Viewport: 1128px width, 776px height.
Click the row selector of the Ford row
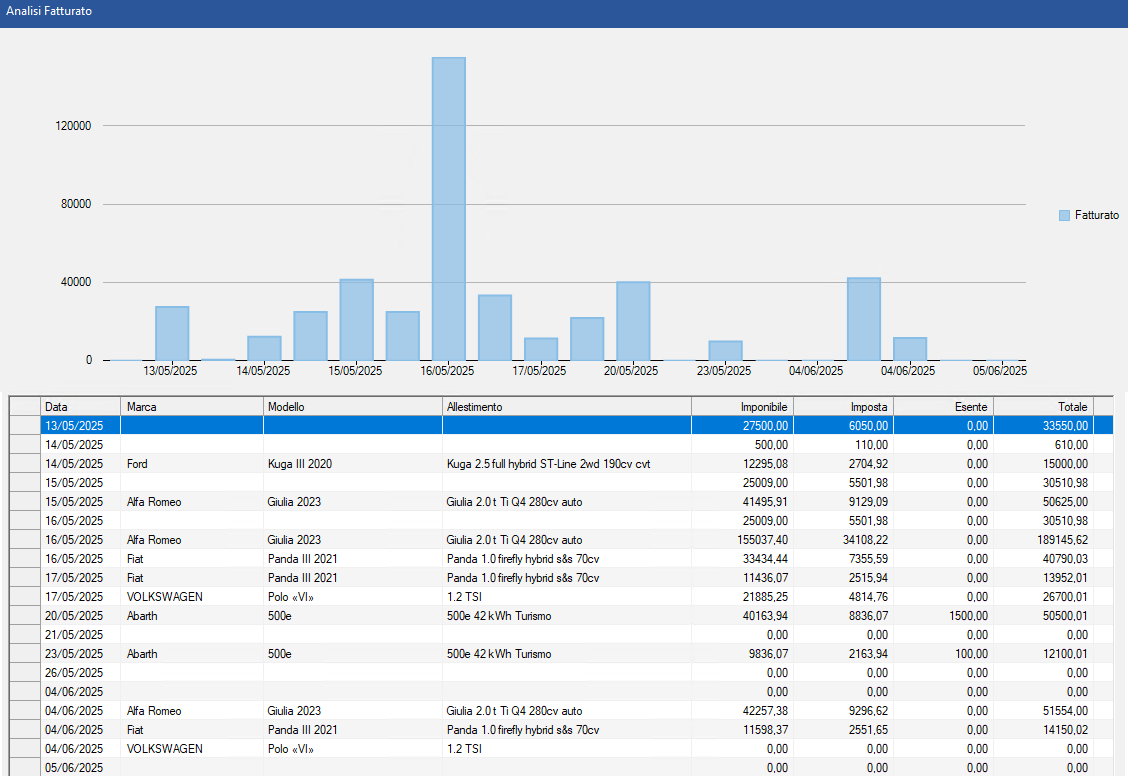(x=24, y=464)
